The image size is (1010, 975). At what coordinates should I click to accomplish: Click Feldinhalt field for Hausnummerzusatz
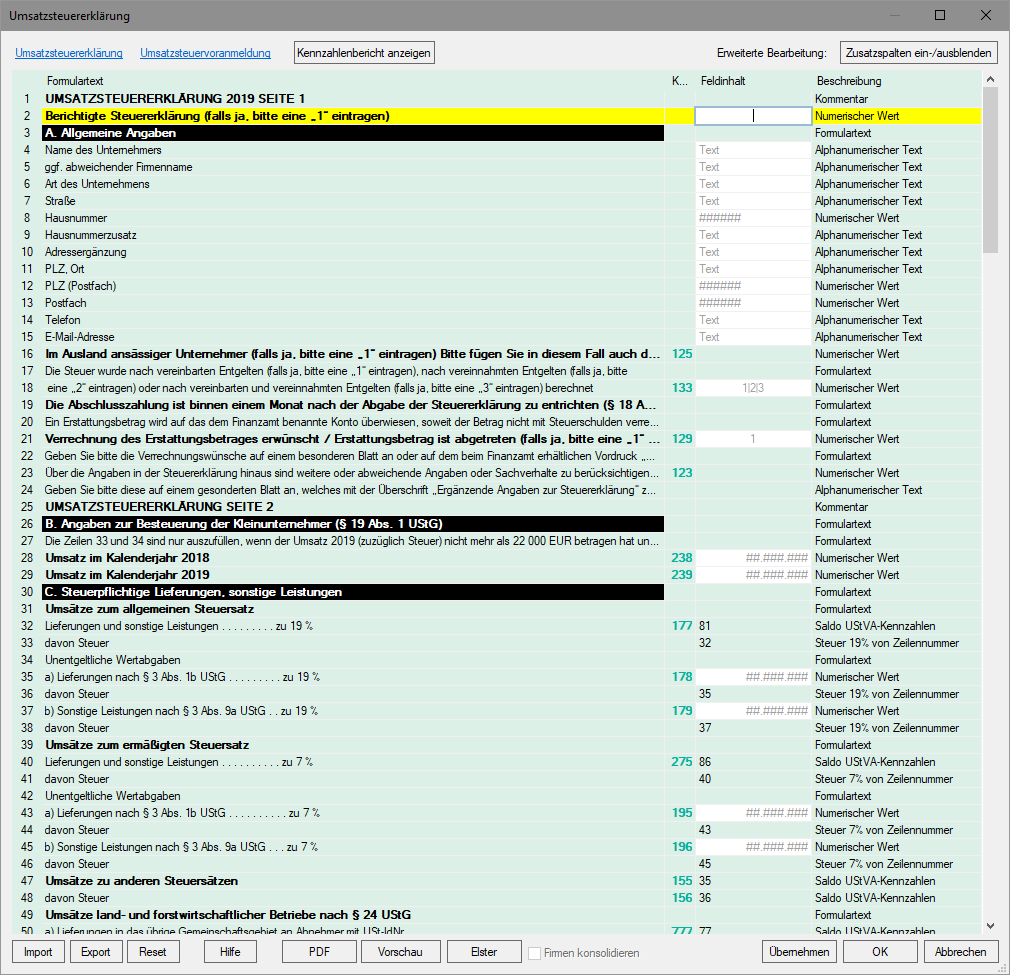click(x=753, y=235)
